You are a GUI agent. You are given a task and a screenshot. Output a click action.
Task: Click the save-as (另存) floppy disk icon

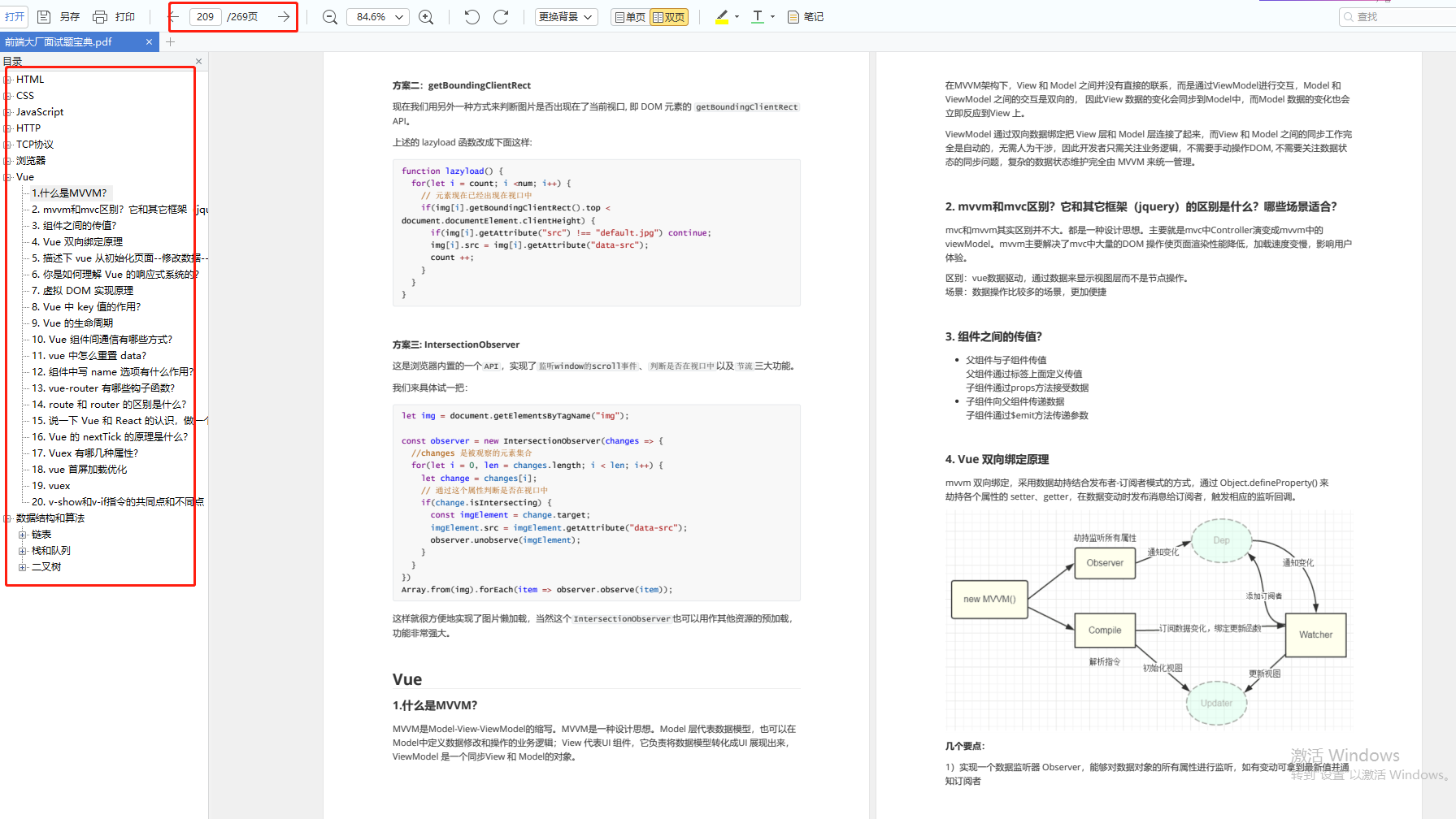45,17
